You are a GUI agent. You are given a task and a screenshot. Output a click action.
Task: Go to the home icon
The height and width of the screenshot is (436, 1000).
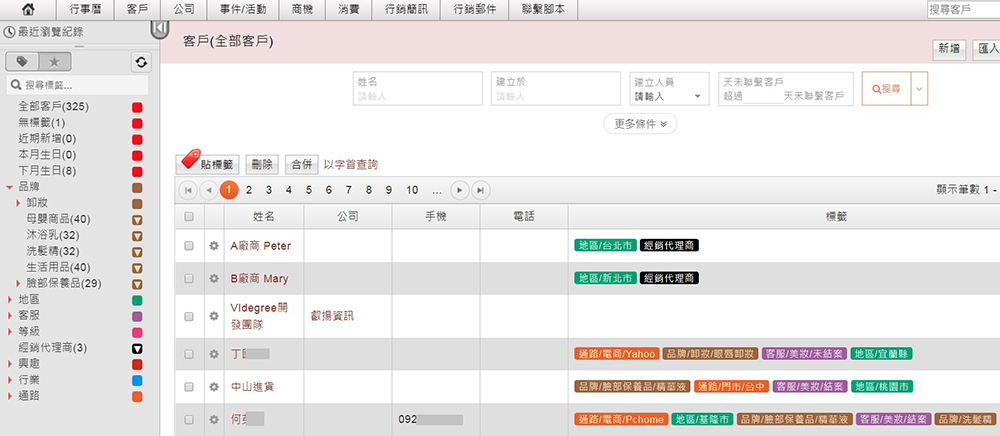pos(28,10)
